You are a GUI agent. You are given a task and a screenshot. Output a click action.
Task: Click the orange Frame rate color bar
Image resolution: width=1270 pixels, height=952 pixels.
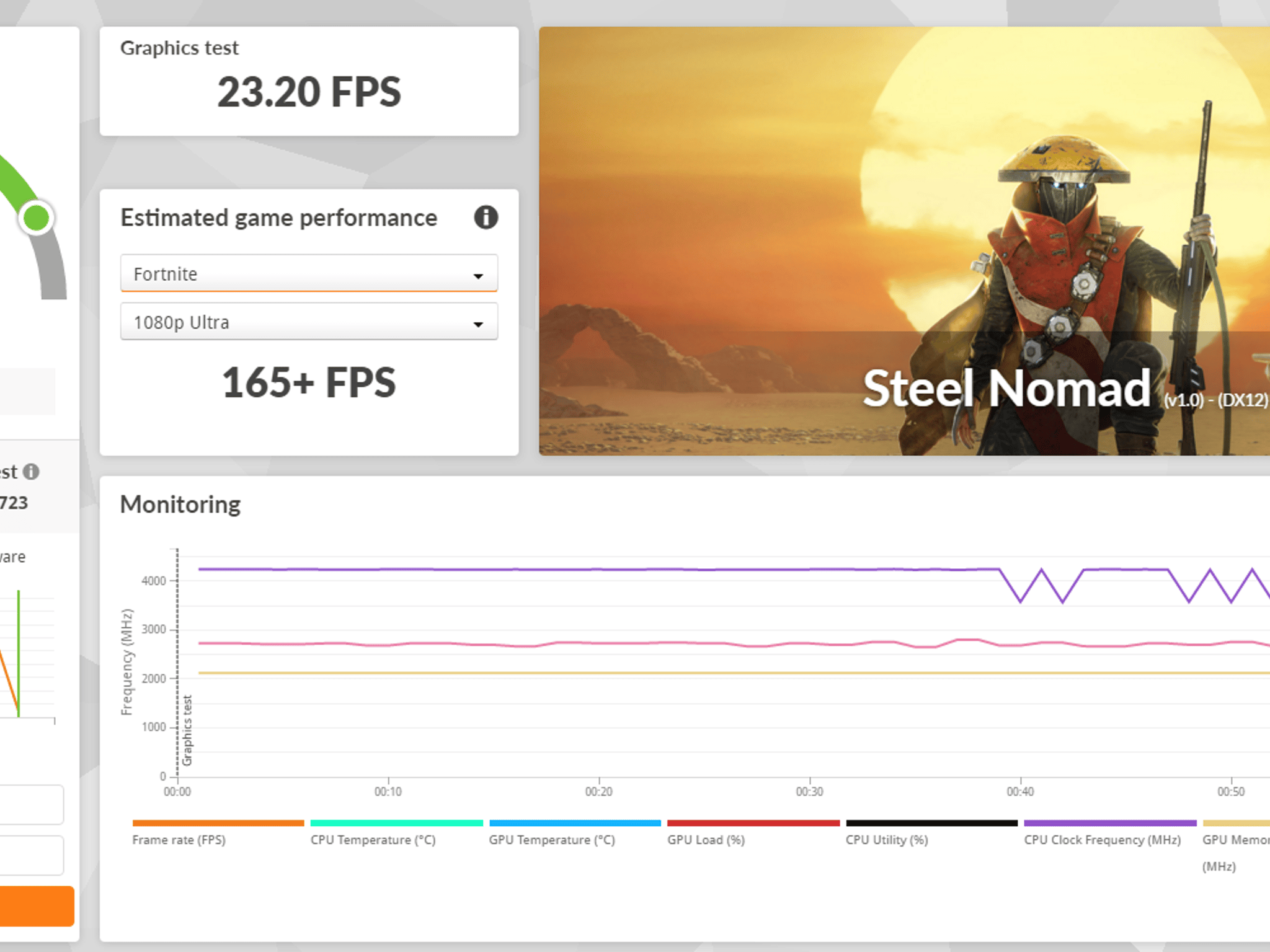pos(218,823)
